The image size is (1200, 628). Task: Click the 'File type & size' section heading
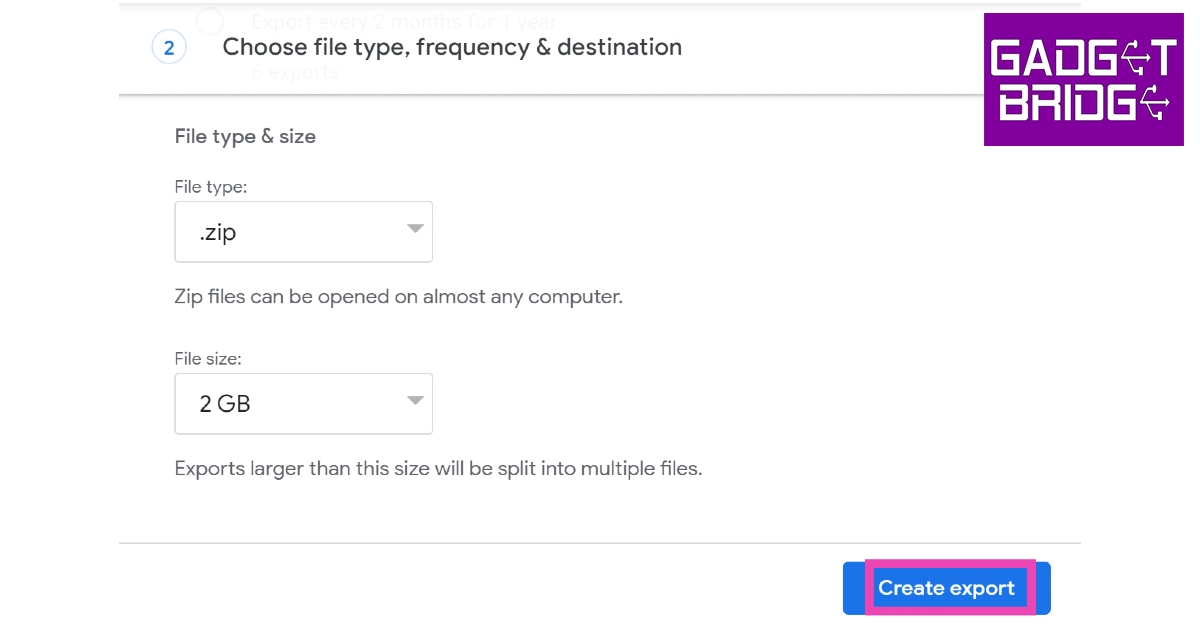coord(245,137)
